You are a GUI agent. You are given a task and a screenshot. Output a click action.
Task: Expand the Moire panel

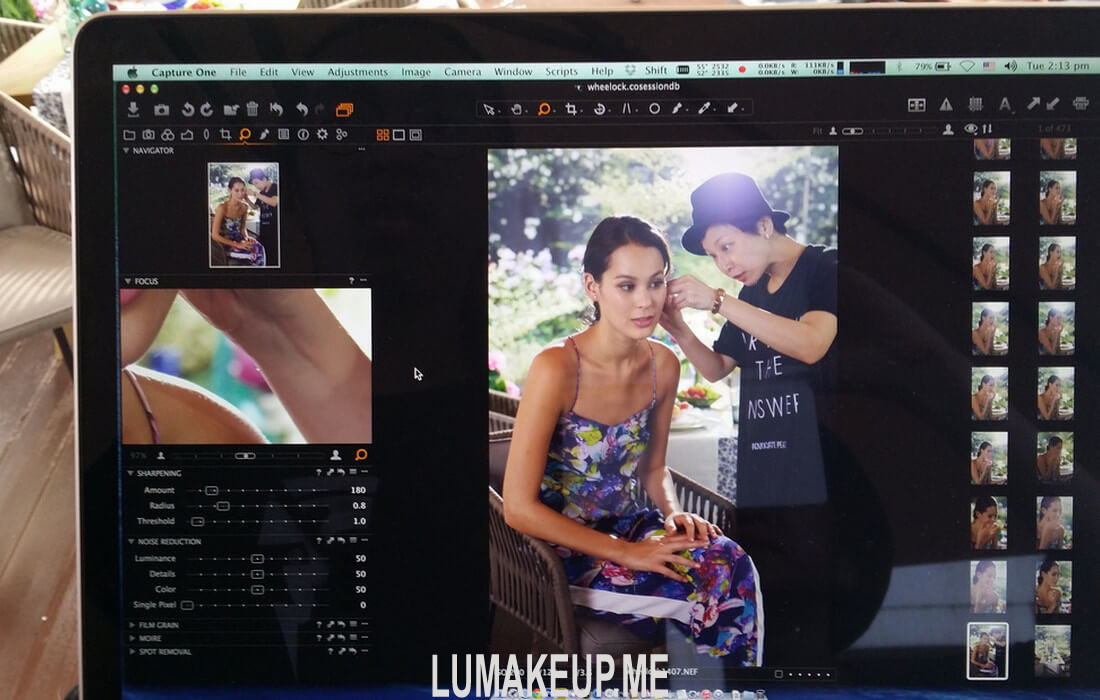pyautogui.click(x=132, y=638)
